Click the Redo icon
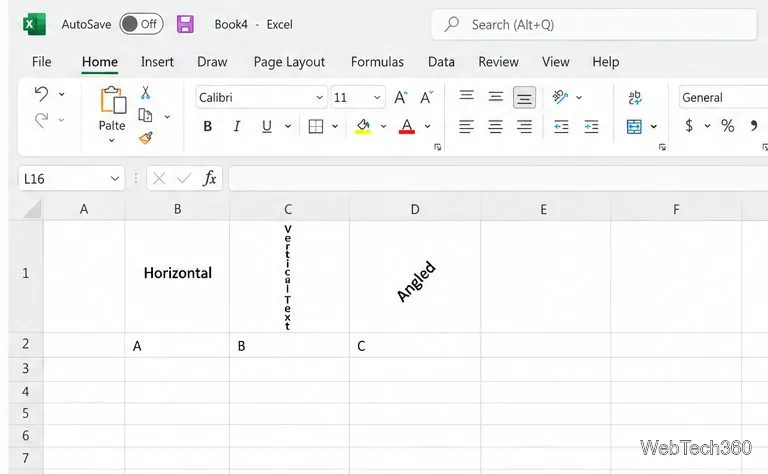This screenshot has width=768, height=474. pyautogui.click(x=42, y=119)
